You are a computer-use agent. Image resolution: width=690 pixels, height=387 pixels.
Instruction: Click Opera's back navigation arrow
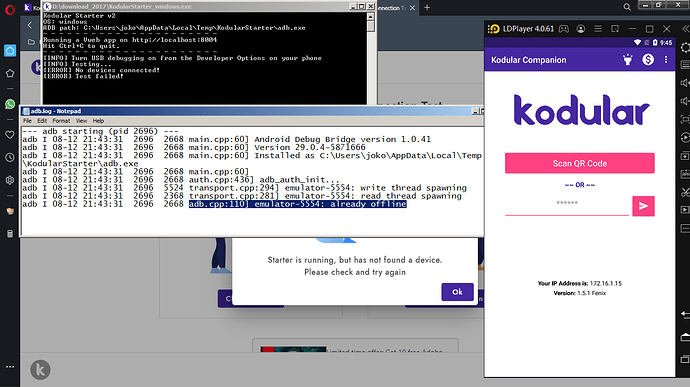29,25
